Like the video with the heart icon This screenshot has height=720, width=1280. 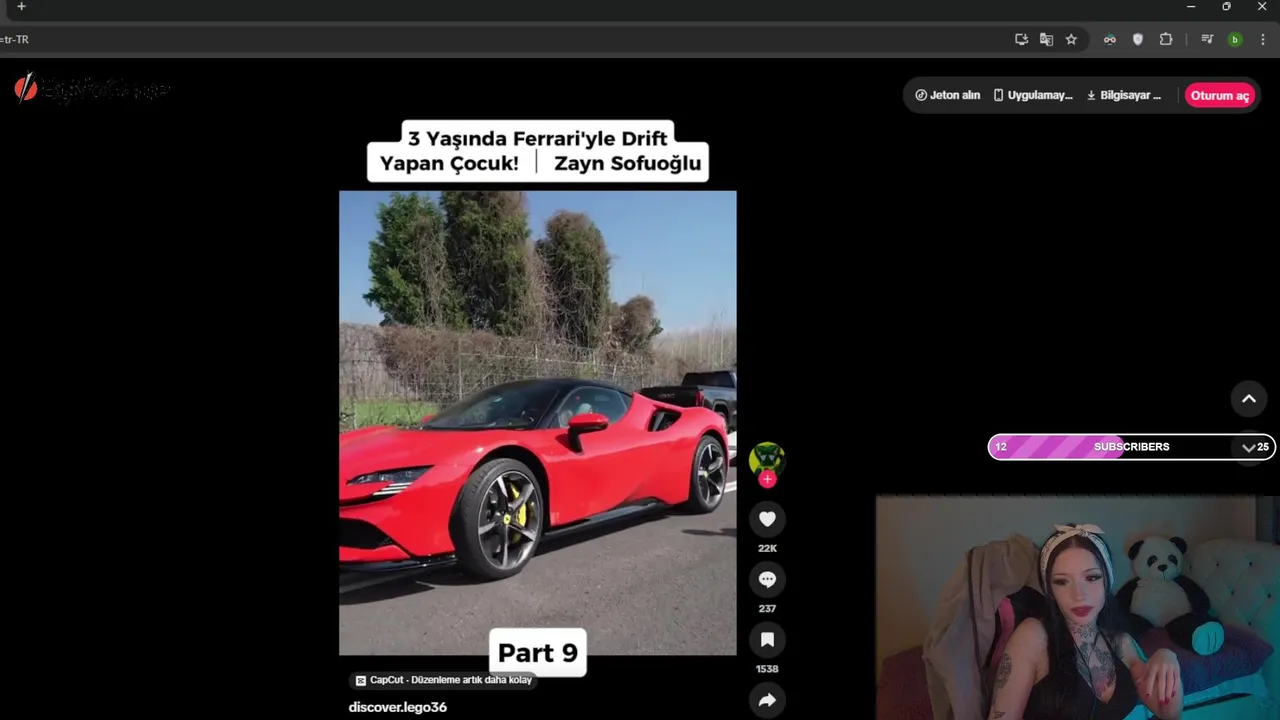[x=767, y=519]
